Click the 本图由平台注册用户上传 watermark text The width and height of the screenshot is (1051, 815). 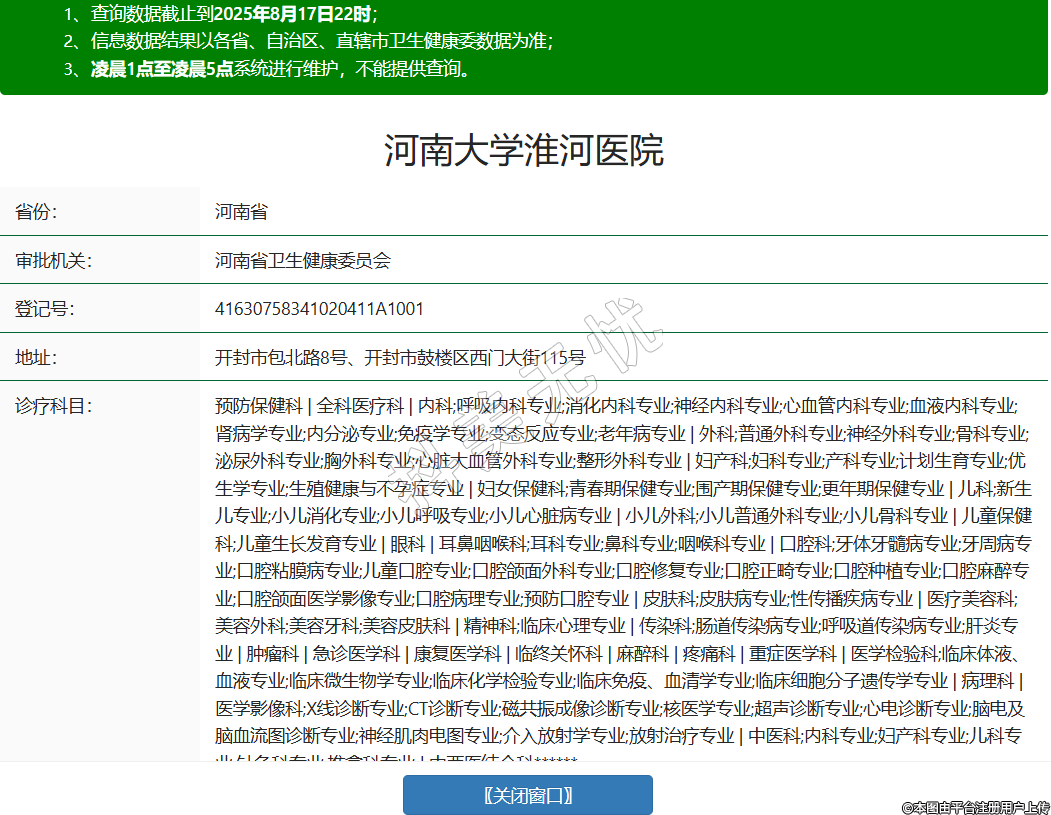point(975,806)
